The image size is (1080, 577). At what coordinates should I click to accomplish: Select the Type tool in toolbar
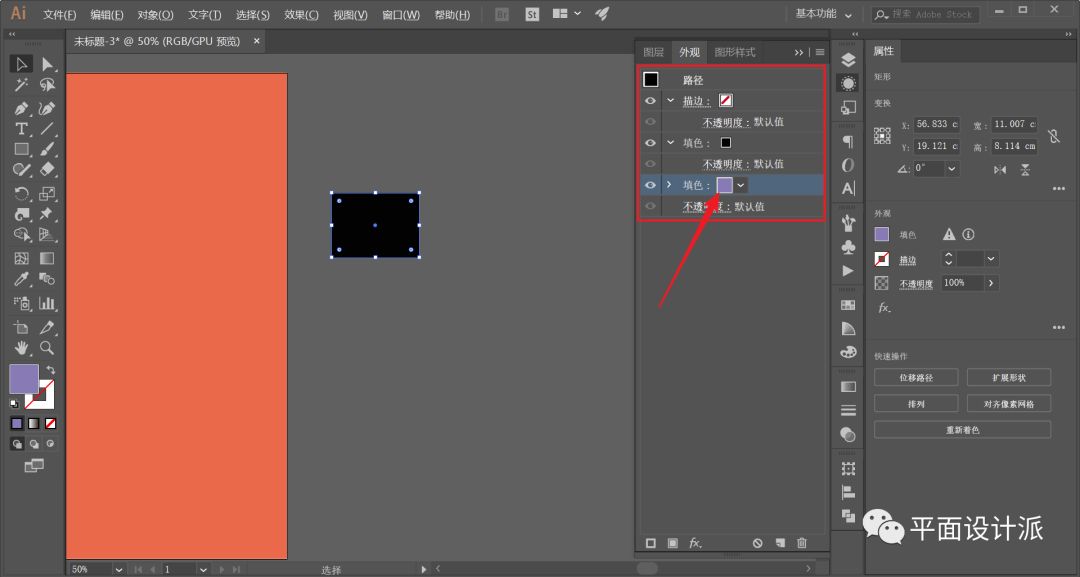click(x=21, y=129)
